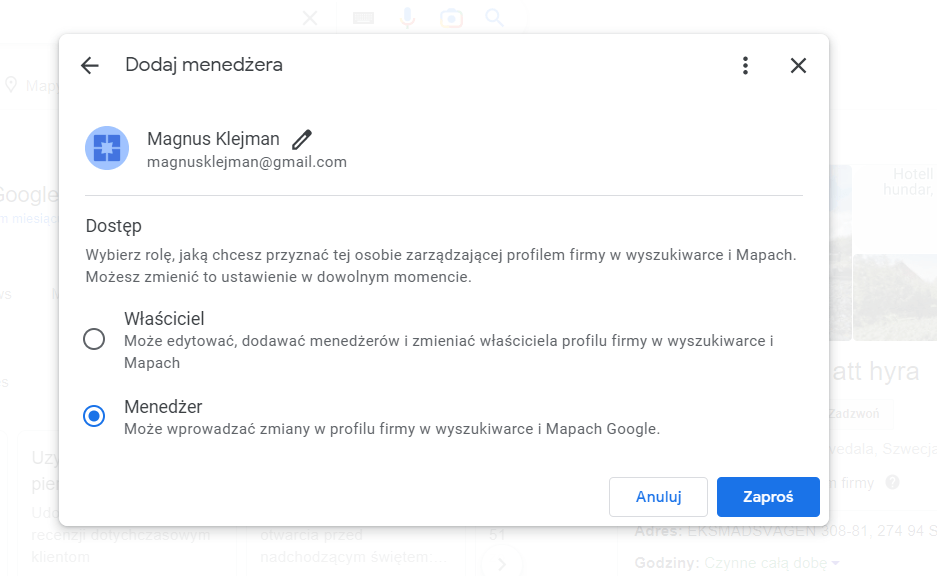Click the help question mark icon behind dialog

[892, 482]
